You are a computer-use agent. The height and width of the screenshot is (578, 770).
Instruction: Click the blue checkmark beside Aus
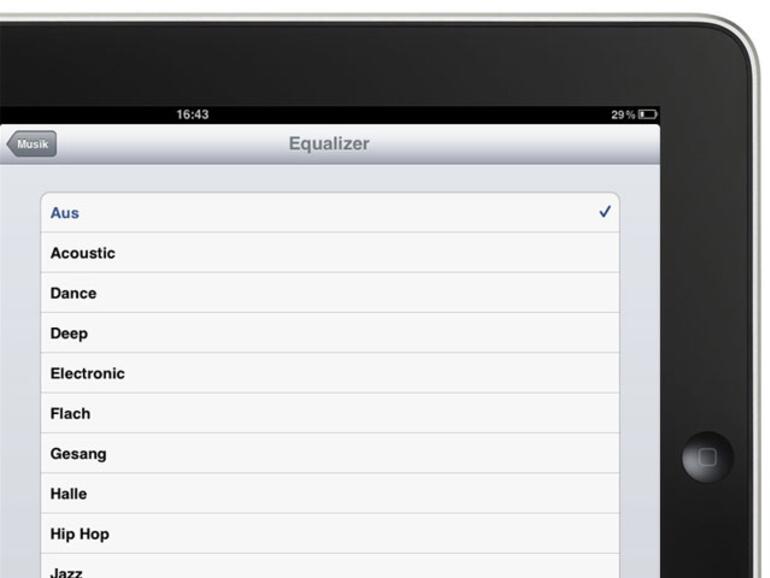605,212
